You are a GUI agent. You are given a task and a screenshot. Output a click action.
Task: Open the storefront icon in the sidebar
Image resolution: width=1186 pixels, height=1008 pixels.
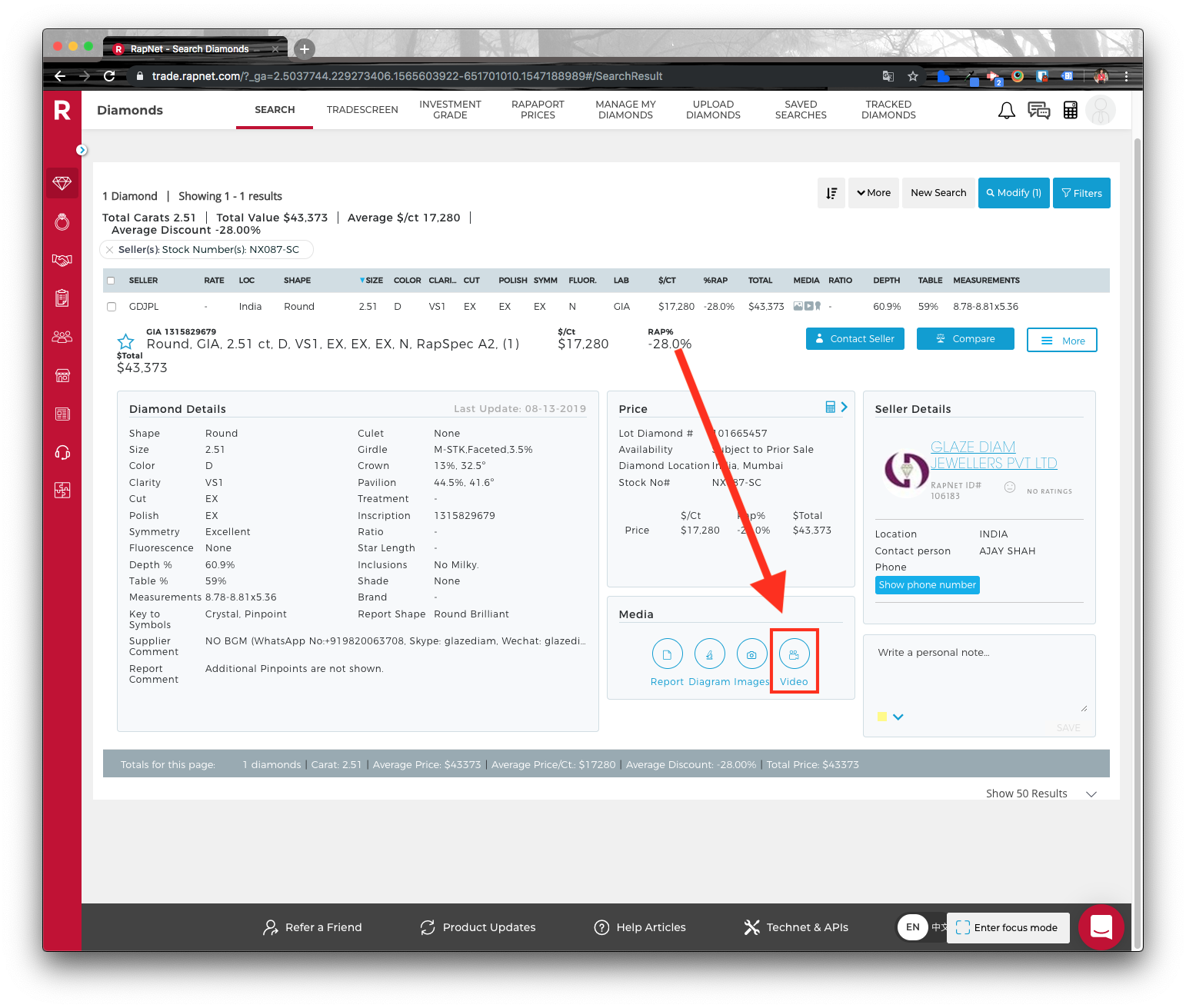click(62, 375)
